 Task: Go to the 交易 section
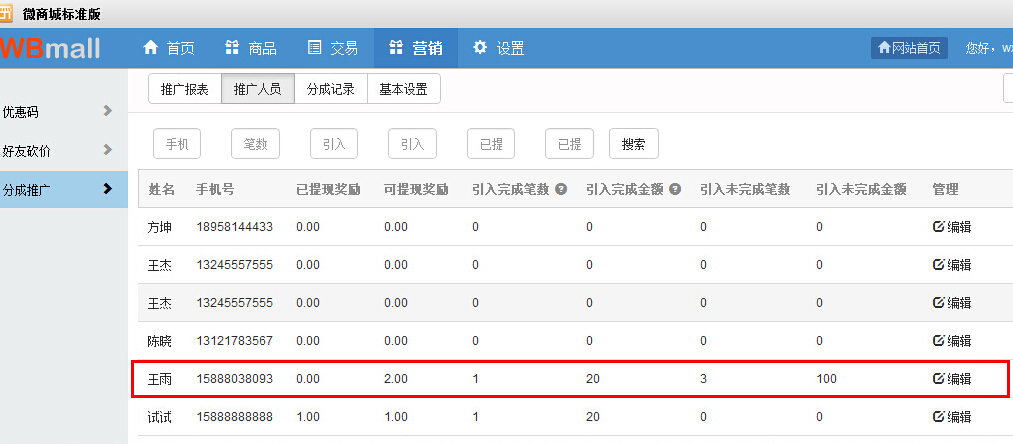(332, 48)
